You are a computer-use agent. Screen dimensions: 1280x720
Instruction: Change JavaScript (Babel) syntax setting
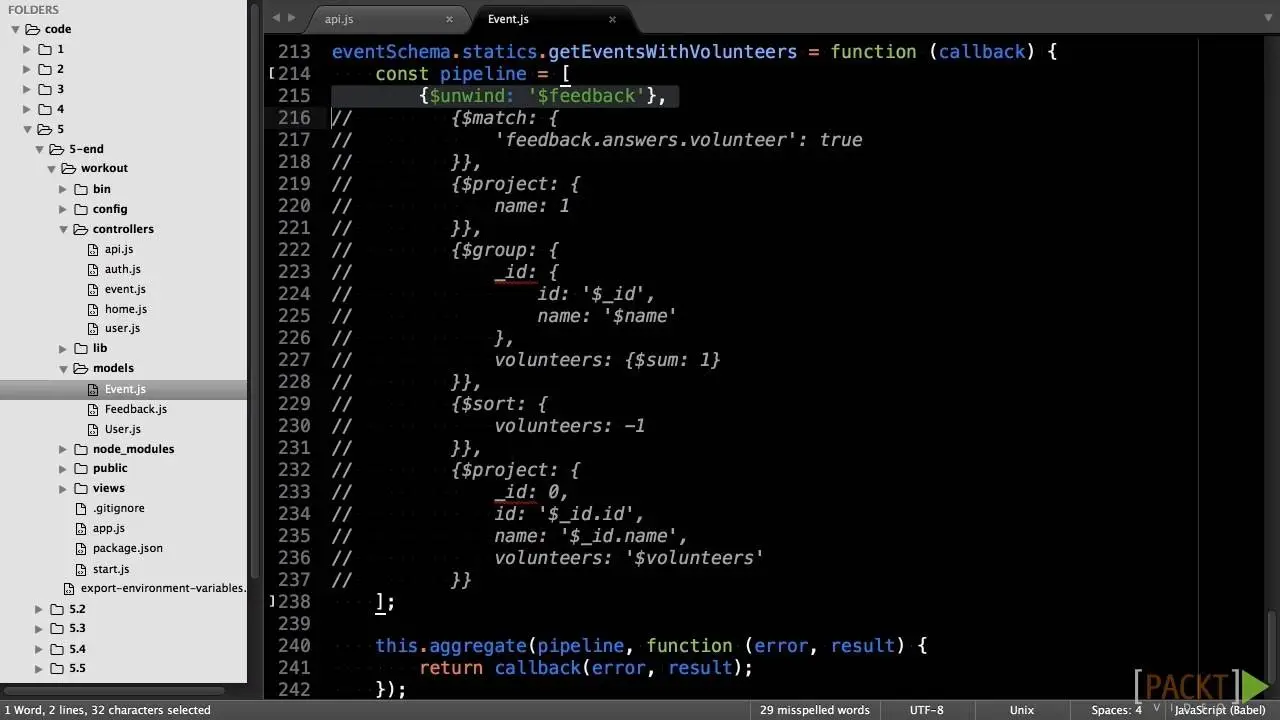coord(1220,710)
